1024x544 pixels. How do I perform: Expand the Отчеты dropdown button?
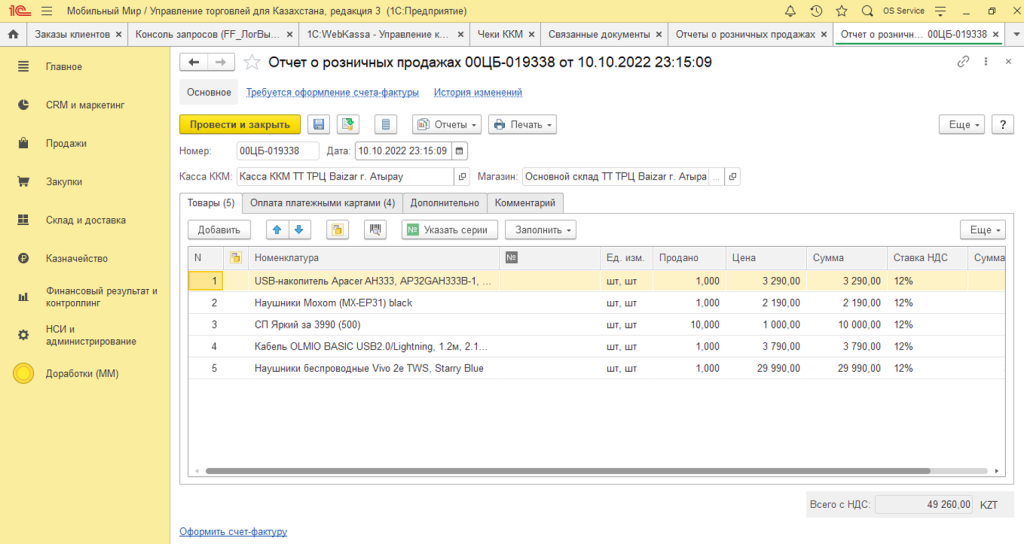pyautogui.click(x=447, y=124)
